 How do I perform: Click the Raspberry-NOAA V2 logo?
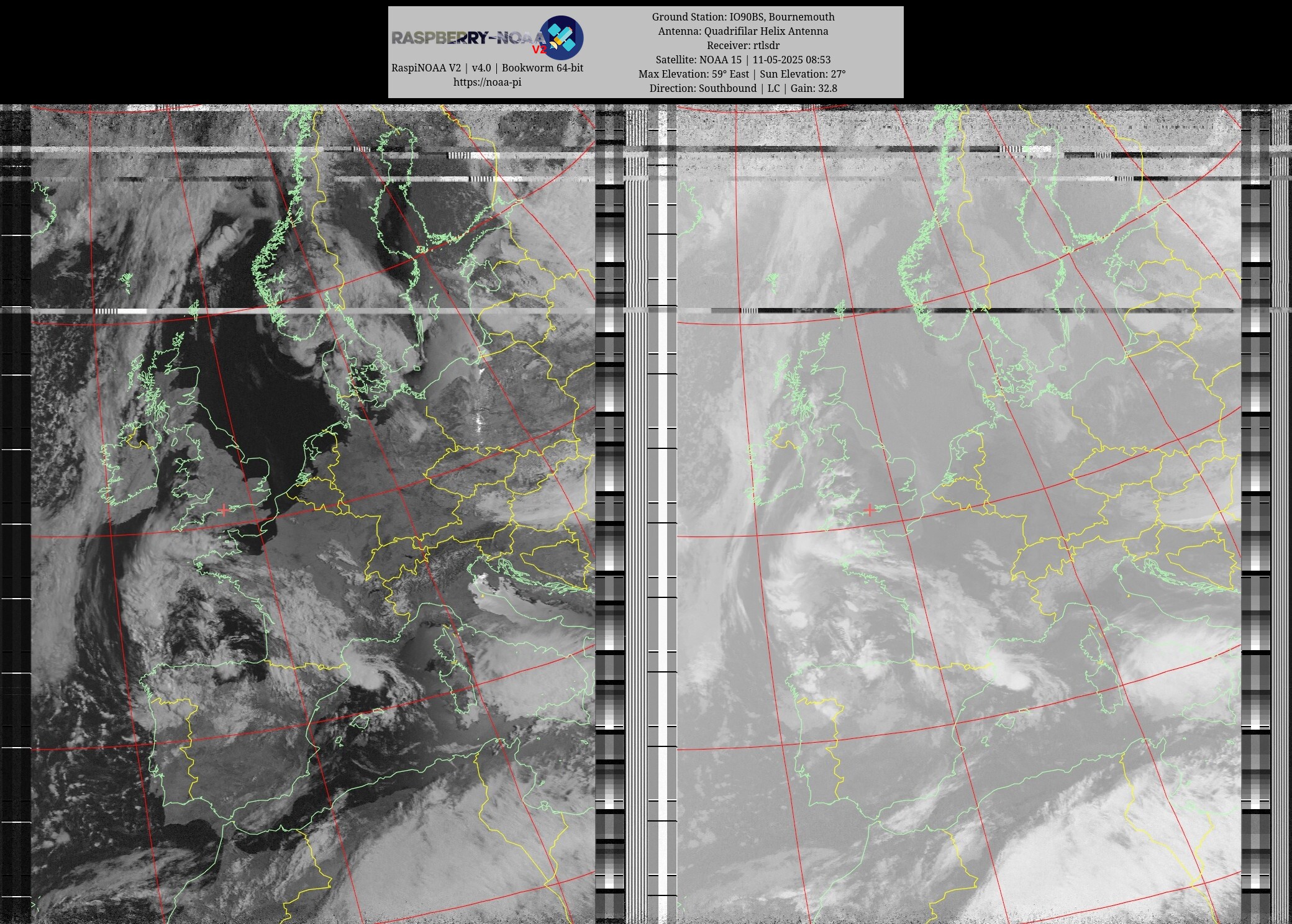click(x=487, y=37)
